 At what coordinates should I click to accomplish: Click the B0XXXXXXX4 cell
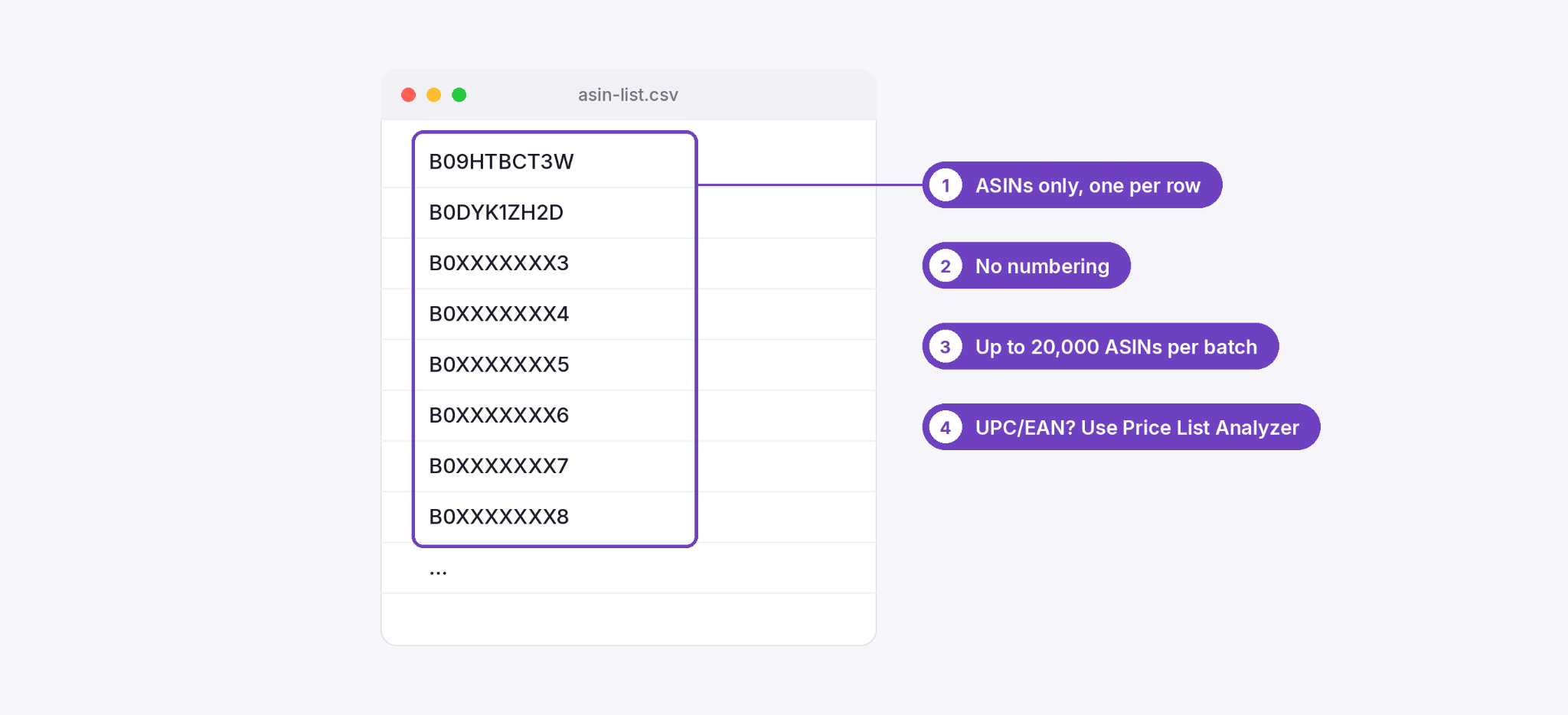tap(629, 314)
